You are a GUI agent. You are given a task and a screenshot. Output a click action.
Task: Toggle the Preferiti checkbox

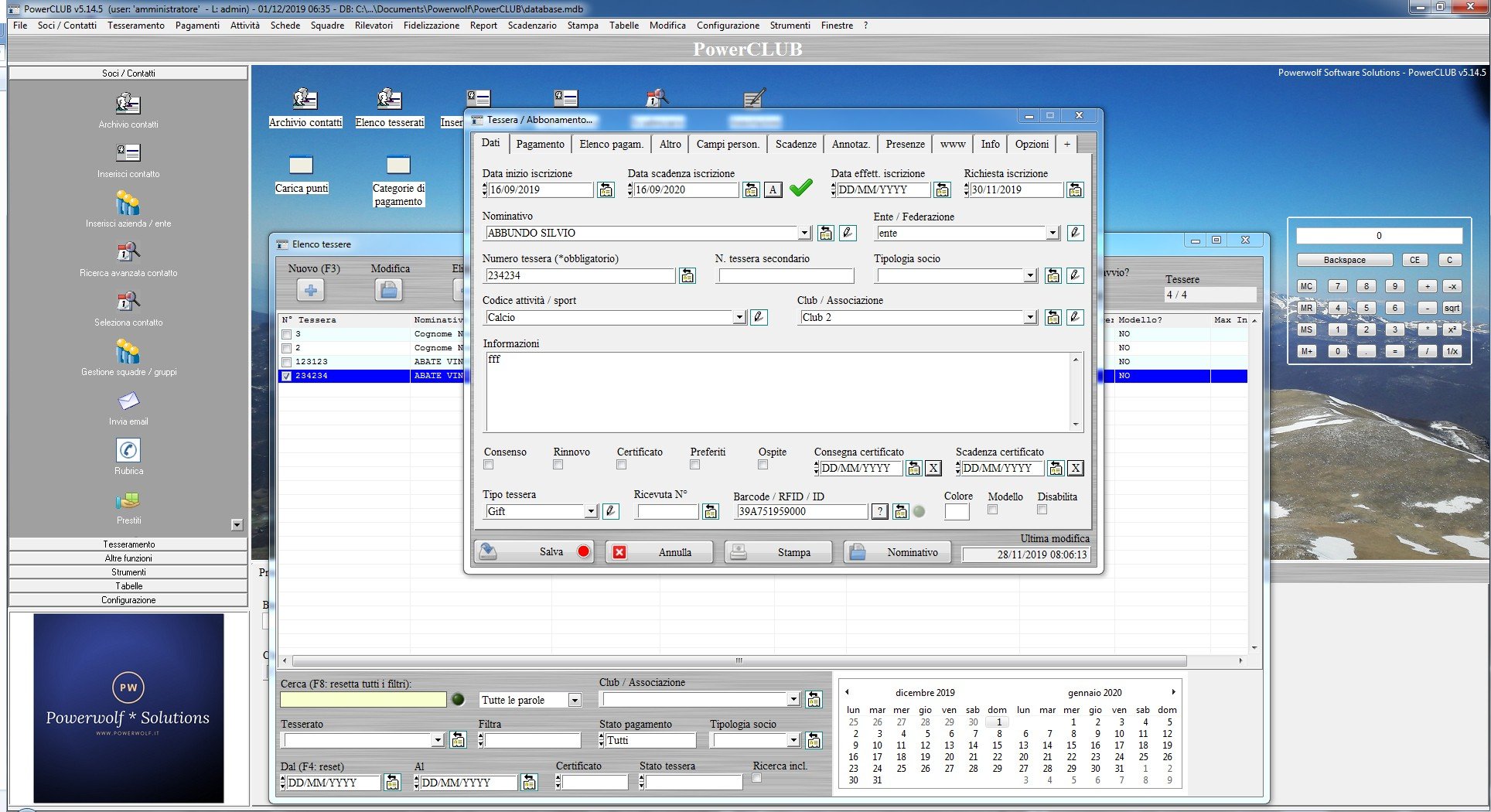click(x=694, y=465)
